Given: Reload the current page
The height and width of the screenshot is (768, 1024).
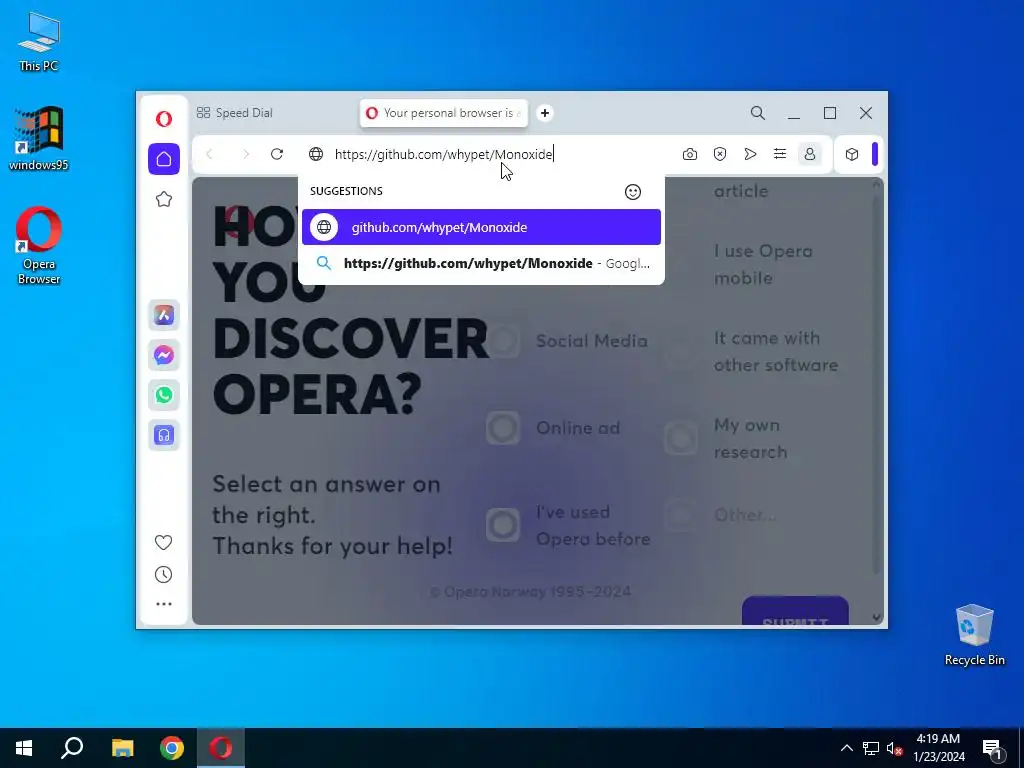Looking at the screenshot, I should point(277,154).
